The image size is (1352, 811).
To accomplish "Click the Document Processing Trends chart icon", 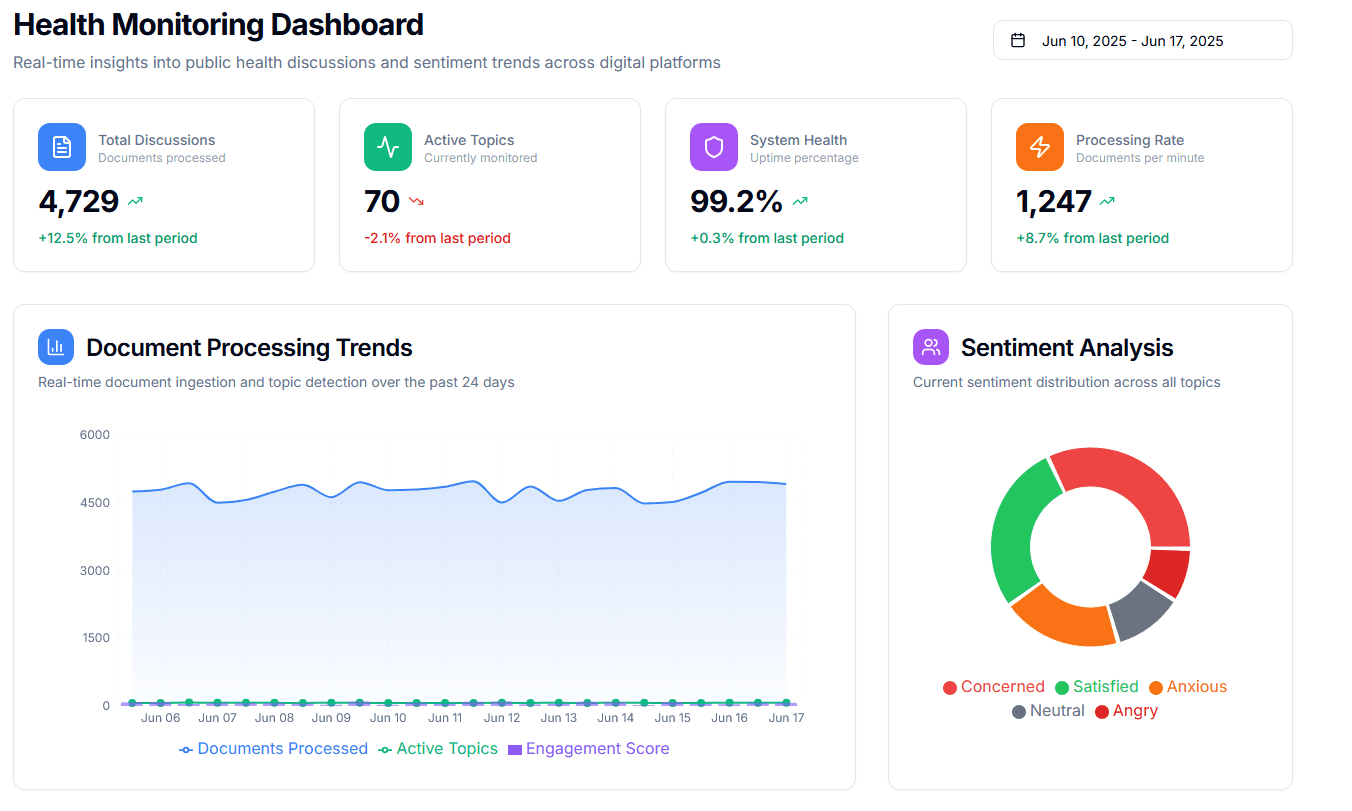I will pos(56,347).
